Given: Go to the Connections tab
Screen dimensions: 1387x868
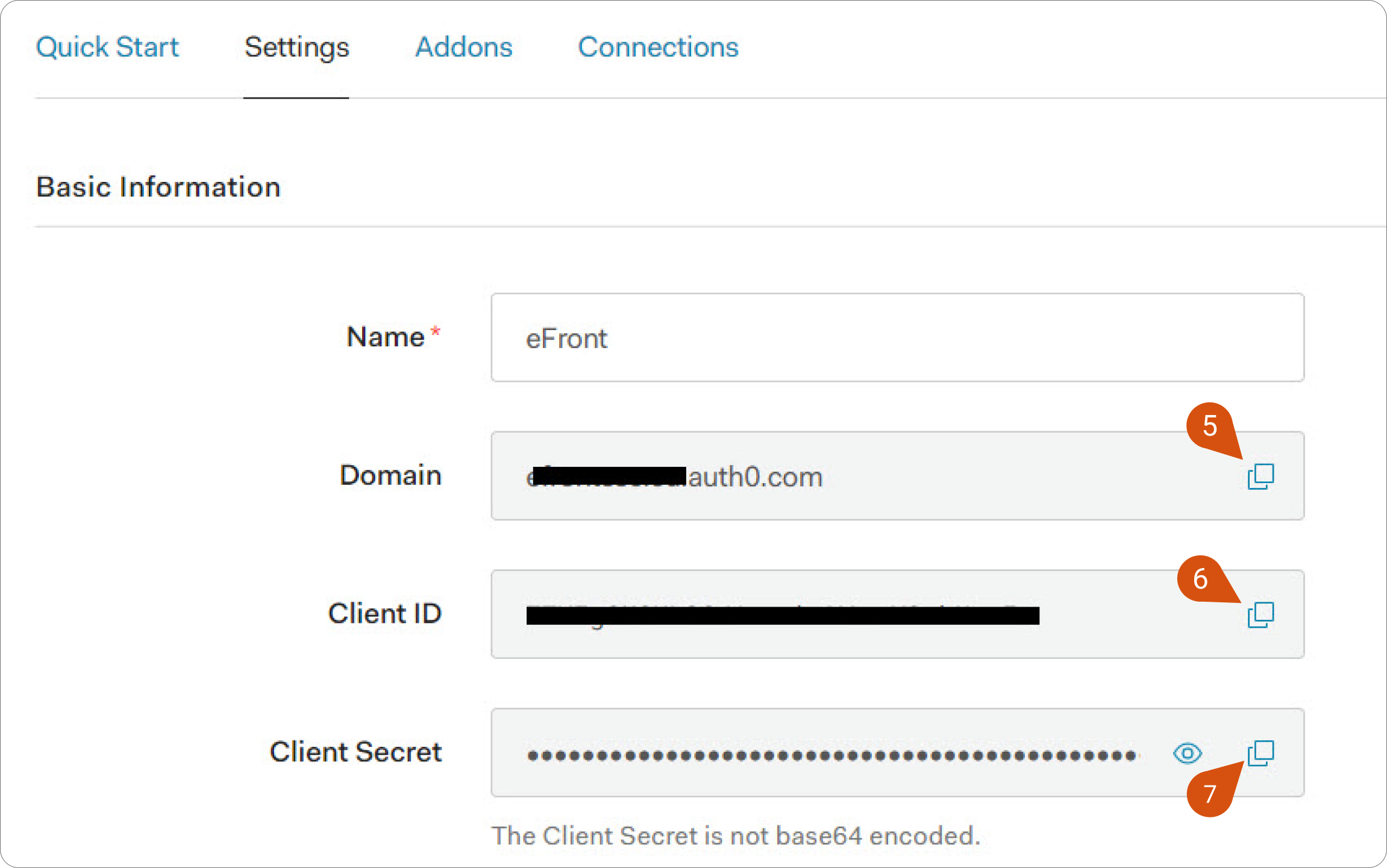Looking at the screenshot, I should click(658, 47).
